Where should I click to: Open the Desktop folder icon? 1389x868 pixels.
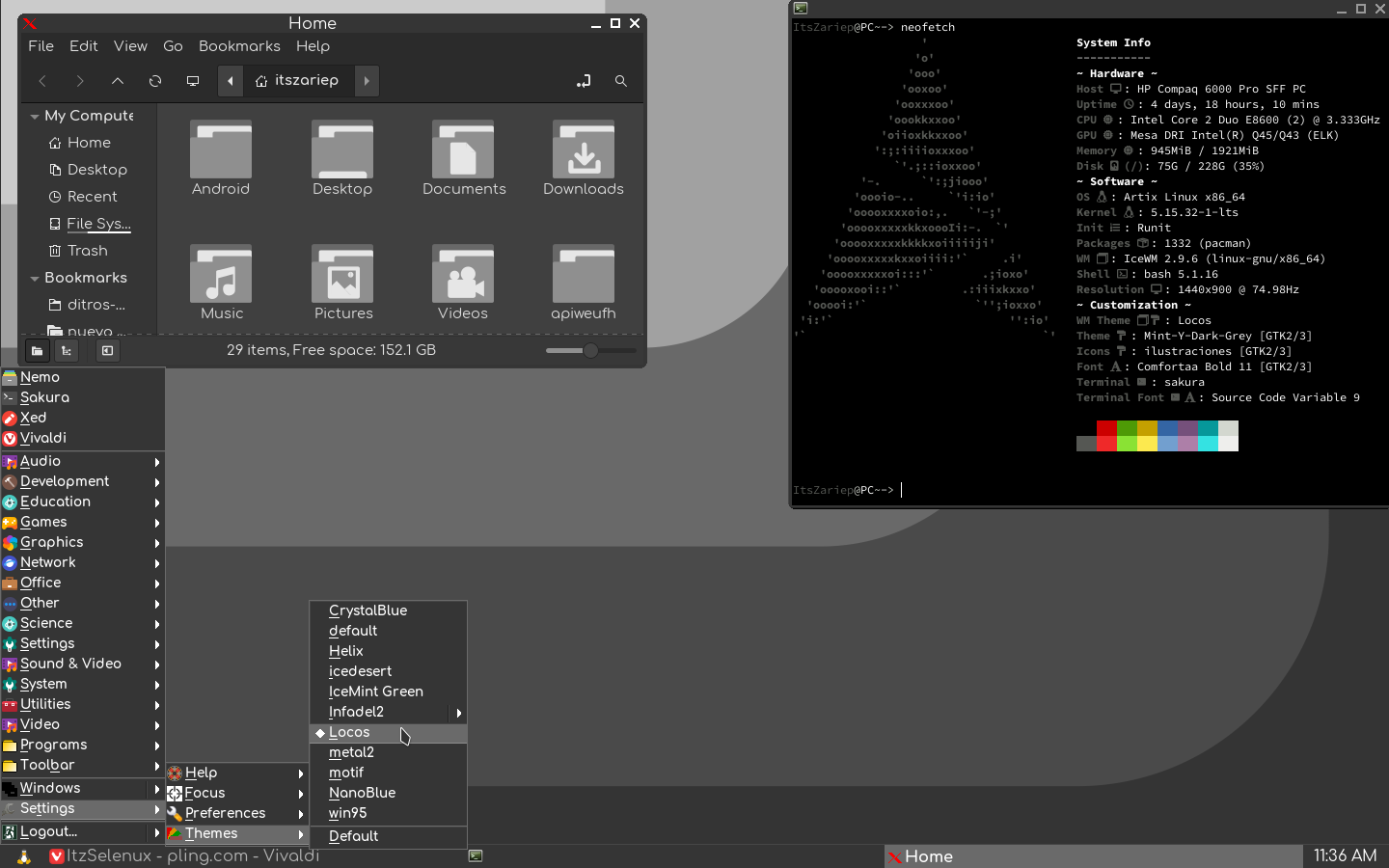[x=342, y=158]
